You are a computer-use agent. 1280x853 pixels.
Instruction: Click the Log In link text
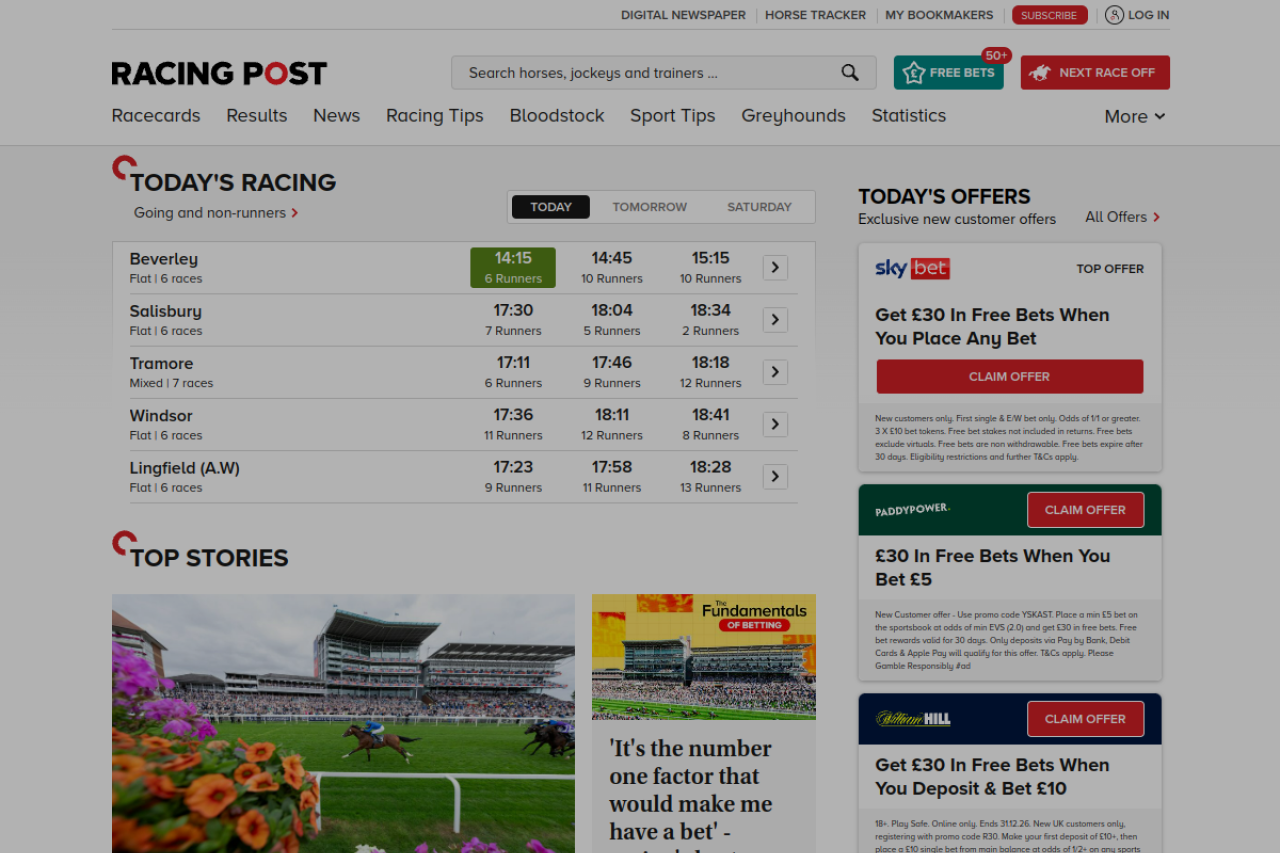(1149, 15)
